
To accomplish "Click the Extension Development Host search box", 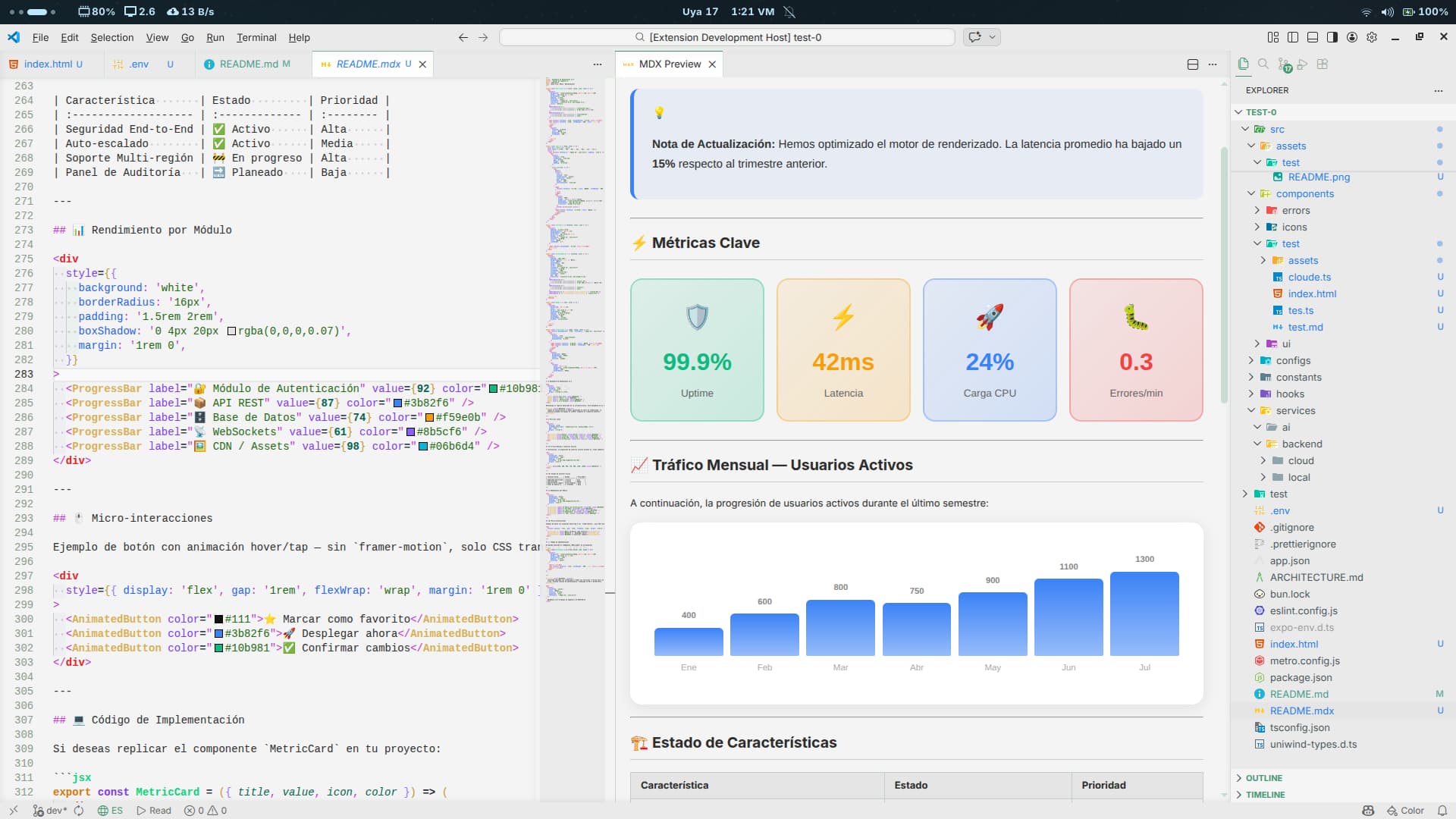I will [x=726, y=37].
